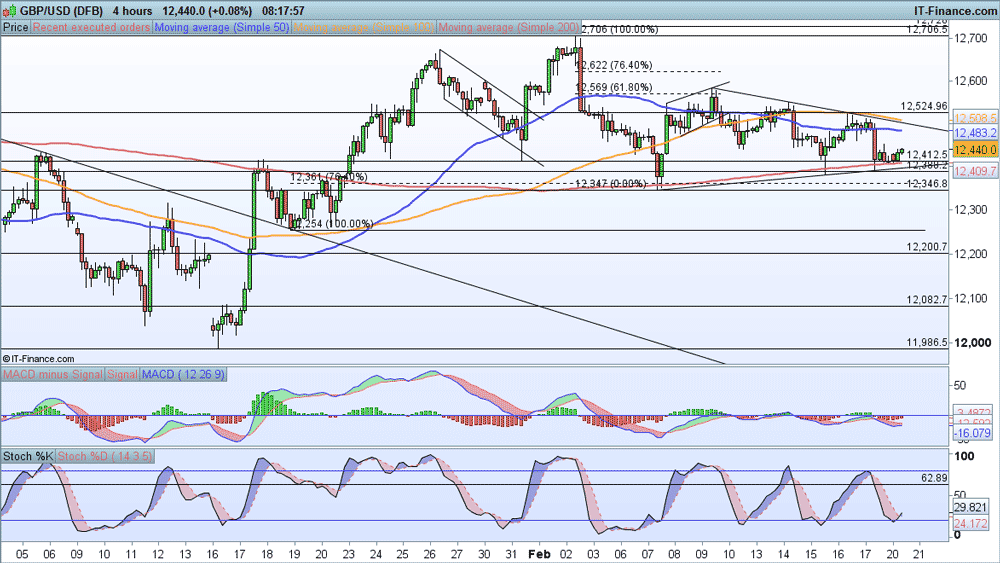
Task: Select the GBP/USD (DFB) instrument title
Action: point(63,11)
